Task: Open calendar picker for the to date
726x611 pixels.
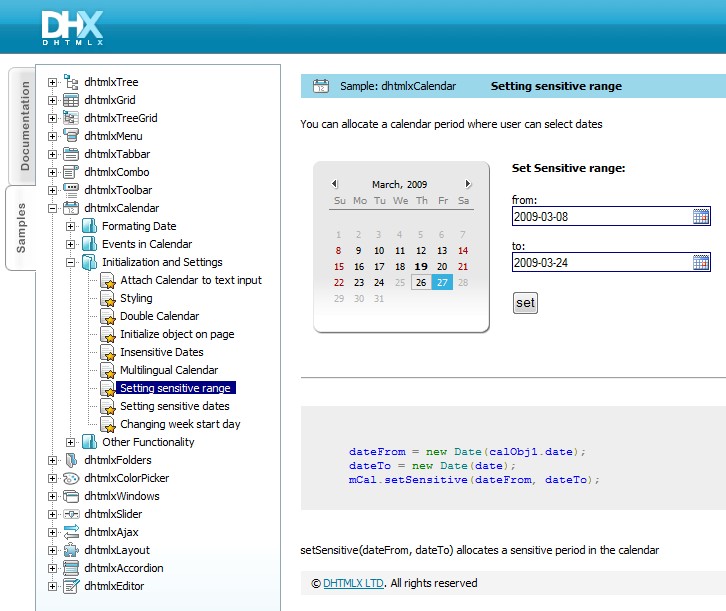Action: pyautogui.click(x=701, y=262)
